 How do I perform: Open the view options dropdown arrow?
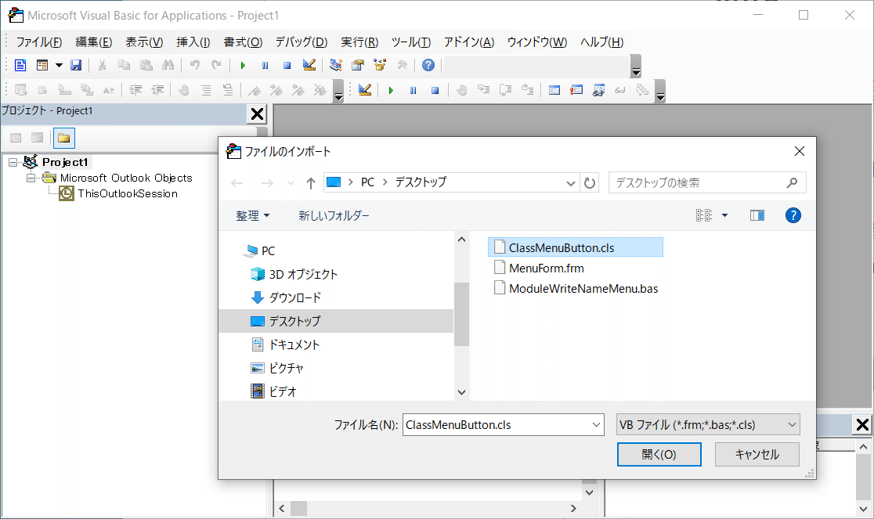pyautogui.click(x=725, y=215)
